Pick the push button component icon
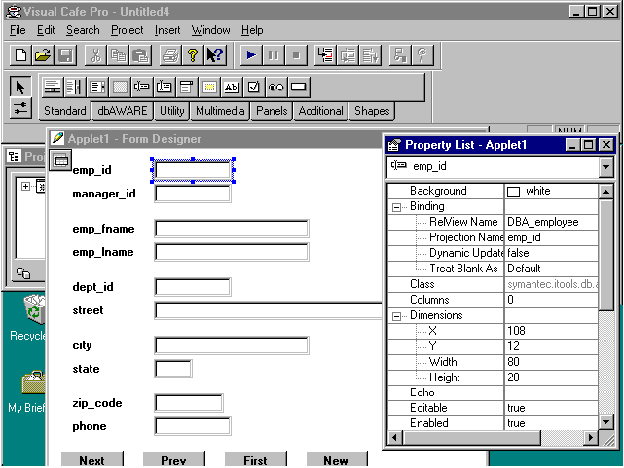Viewport: 624px width, 468px height. point(298,86)
